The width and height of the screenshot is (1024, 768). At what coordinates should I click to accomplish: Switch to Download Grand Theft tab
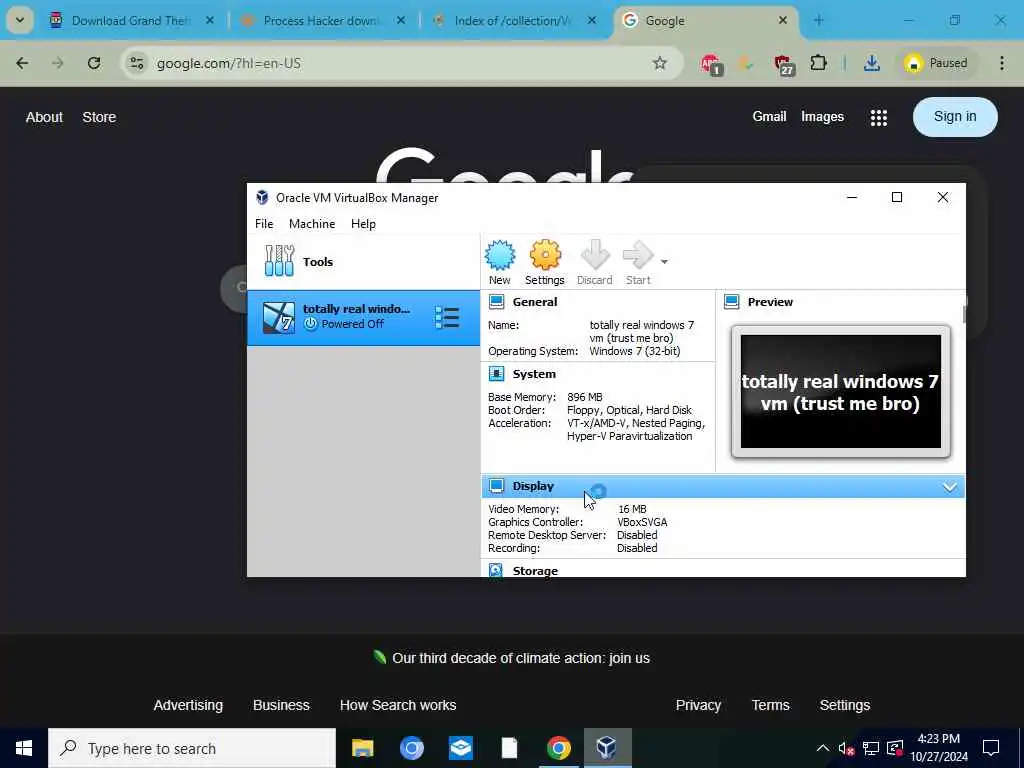[x=133, y=21]
